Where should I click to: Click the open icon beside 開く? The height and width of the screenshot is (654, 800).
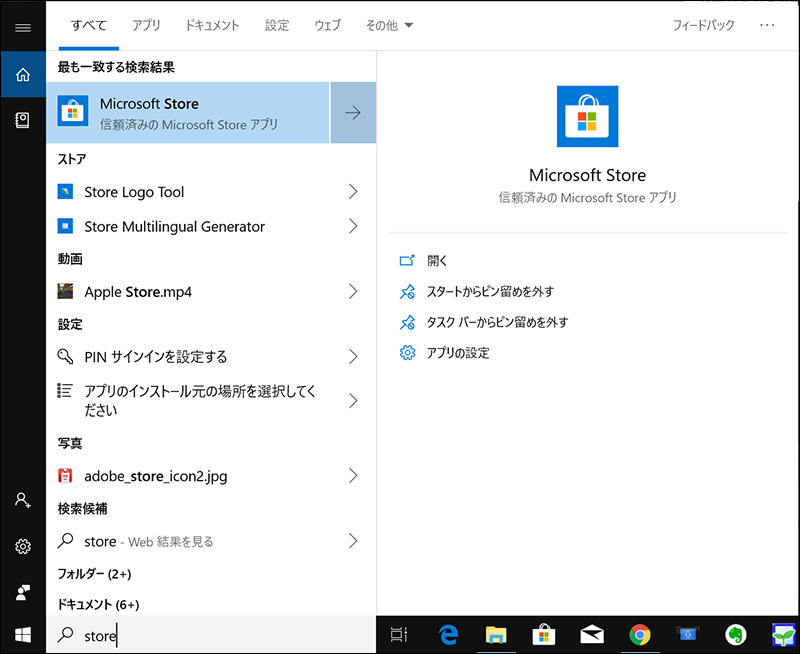coord(407,261)
